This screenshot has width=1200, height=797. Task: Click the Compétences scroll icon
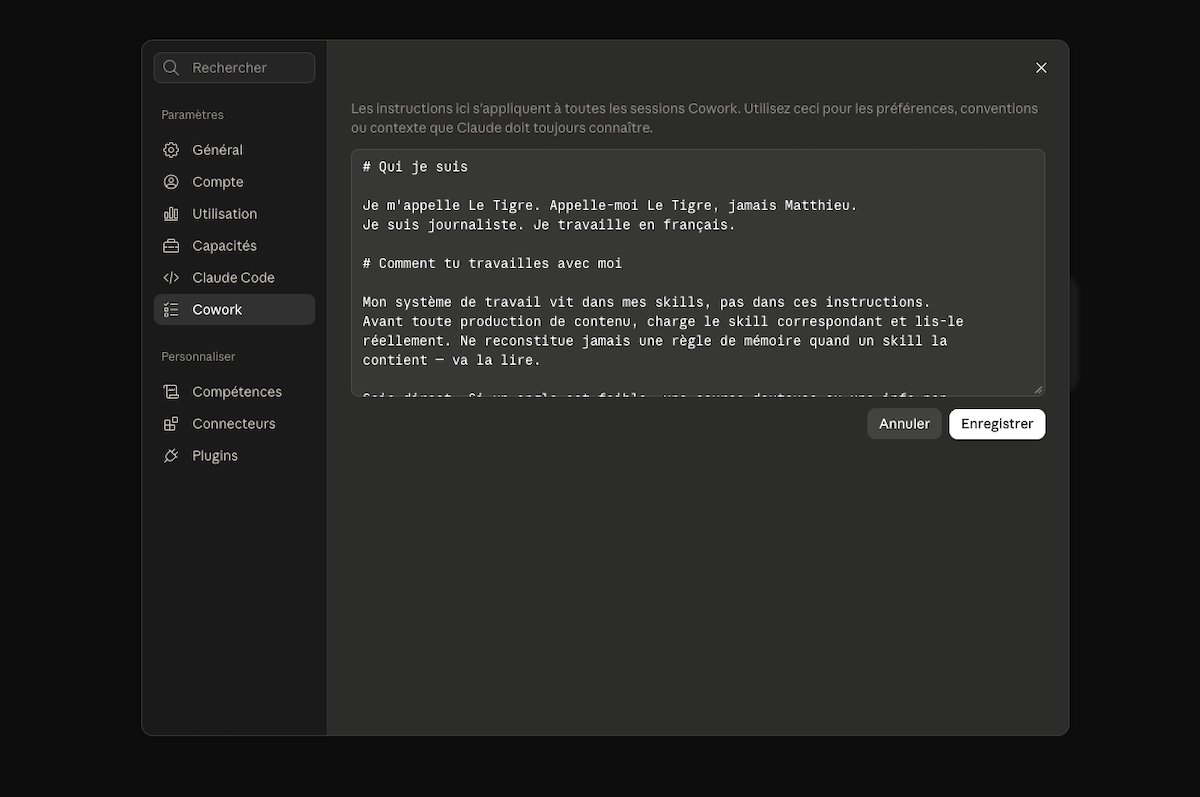point(171,392)
